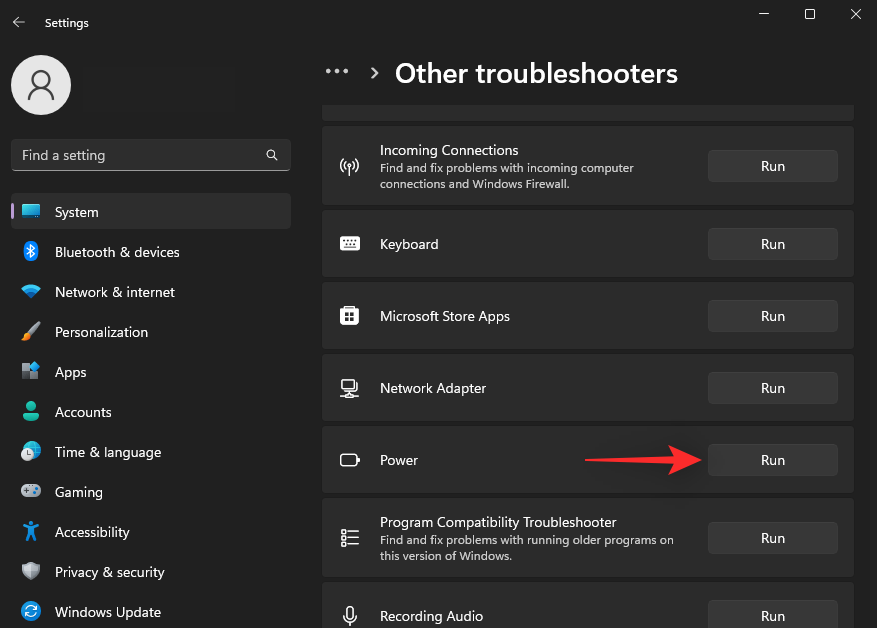Click the user profile avatar
This screenshot has height=628, width=877.
click(41, 85)
